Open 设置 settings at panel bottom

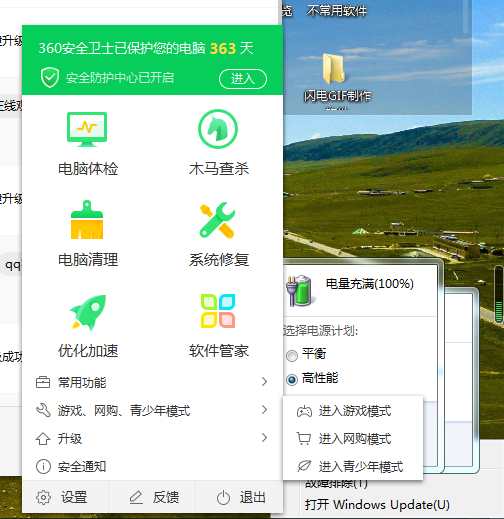(62, 497)
